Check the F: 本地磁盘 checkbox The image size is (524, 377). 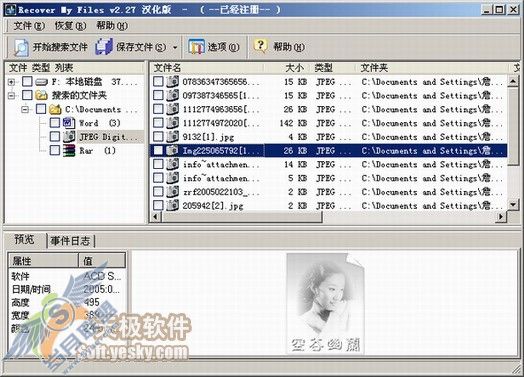[x=27, y=82]
